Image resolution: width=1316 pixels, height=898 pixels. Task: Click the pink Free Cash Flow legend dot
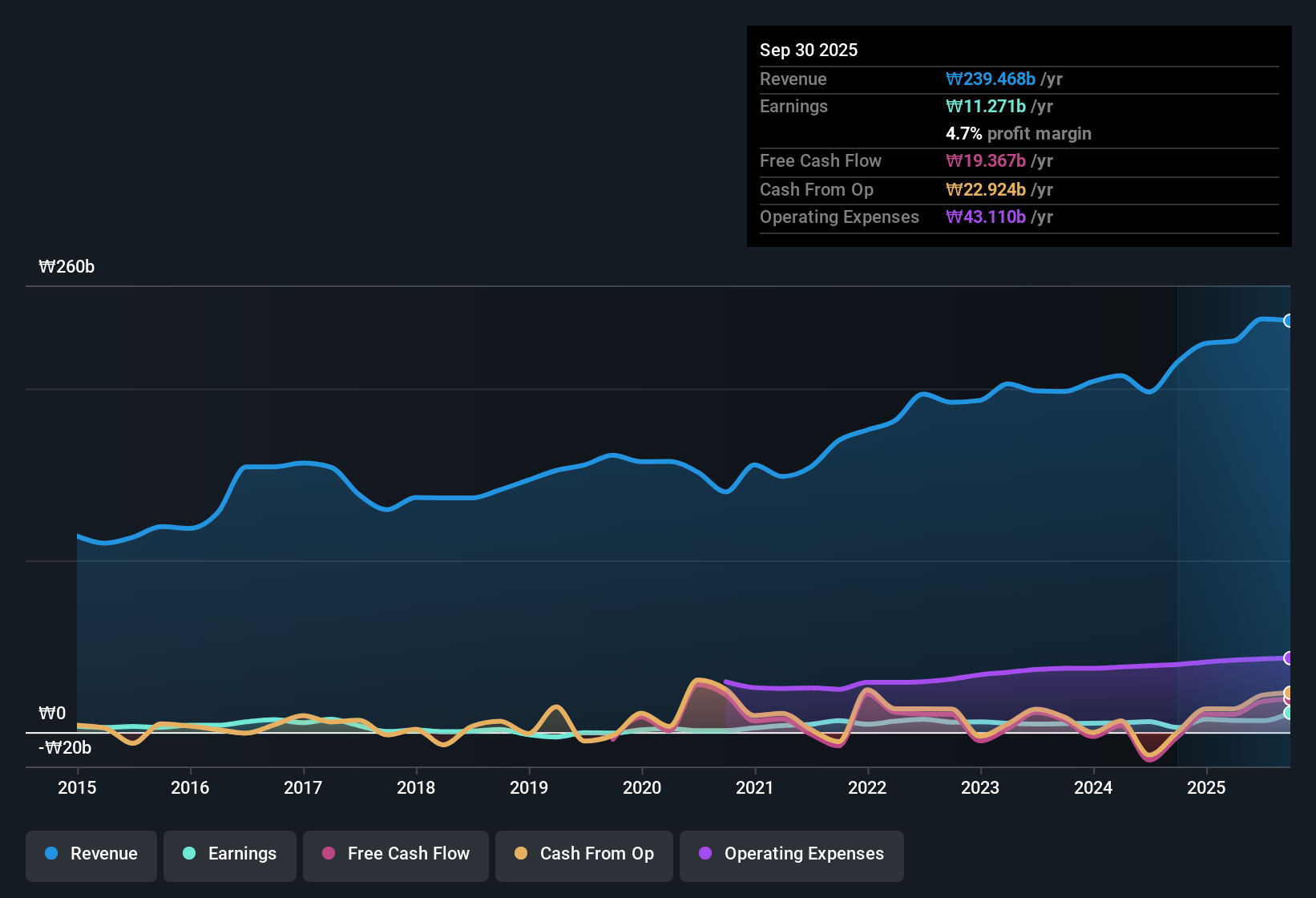(x=328, y=854)
